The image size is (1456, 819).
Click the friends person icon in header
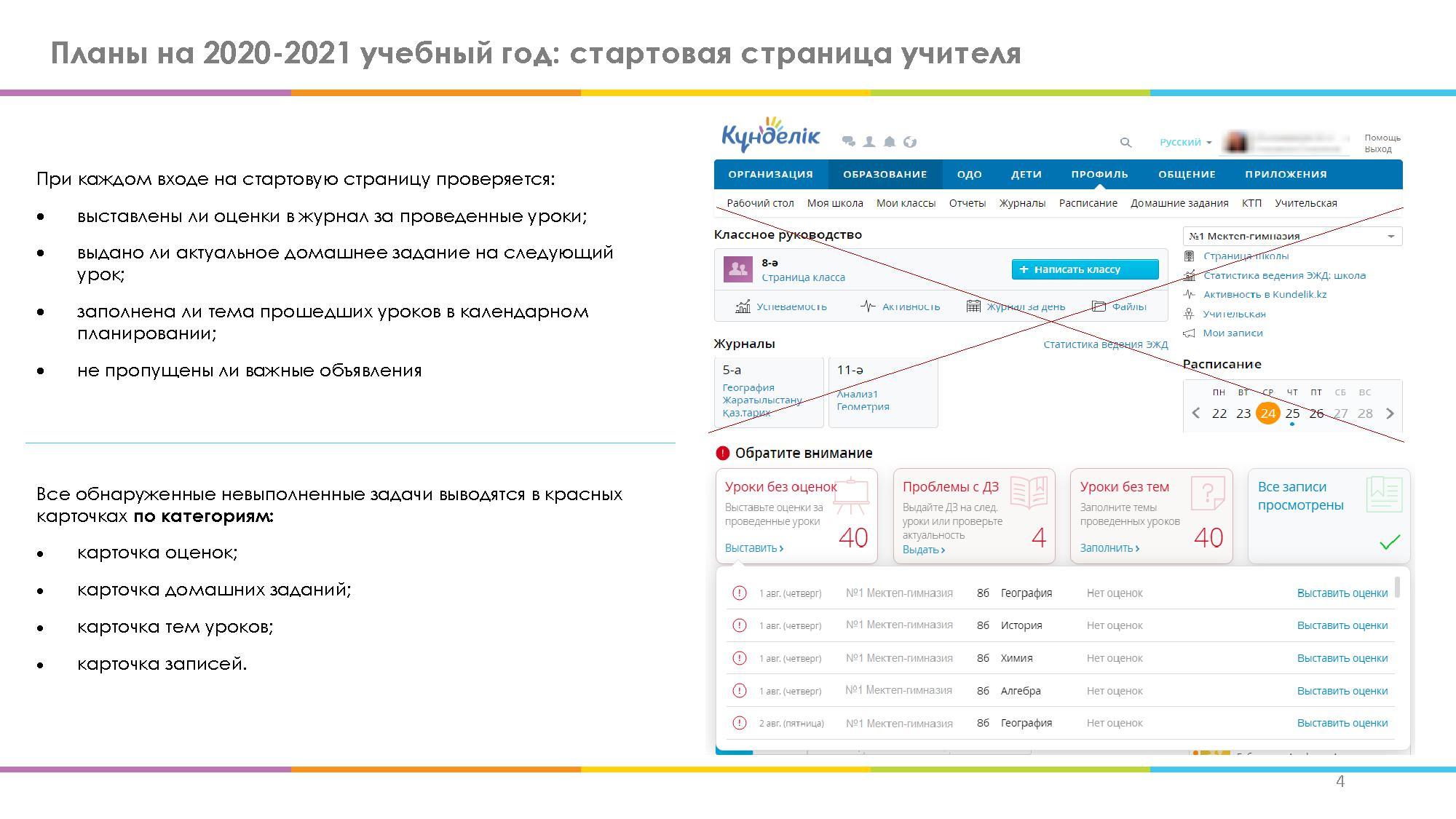tap(869, 141)
